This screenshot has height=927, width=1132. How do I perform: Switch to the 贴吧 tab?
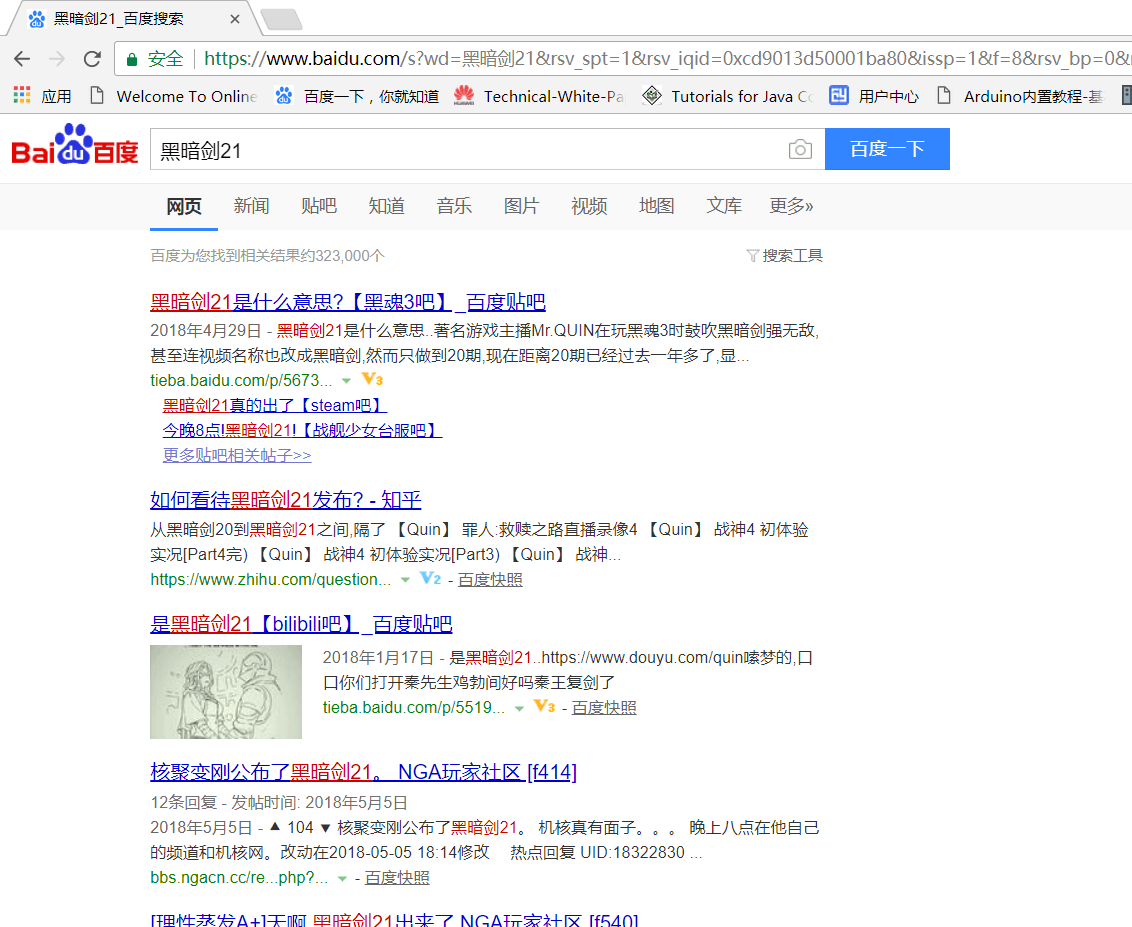[319, 206]
